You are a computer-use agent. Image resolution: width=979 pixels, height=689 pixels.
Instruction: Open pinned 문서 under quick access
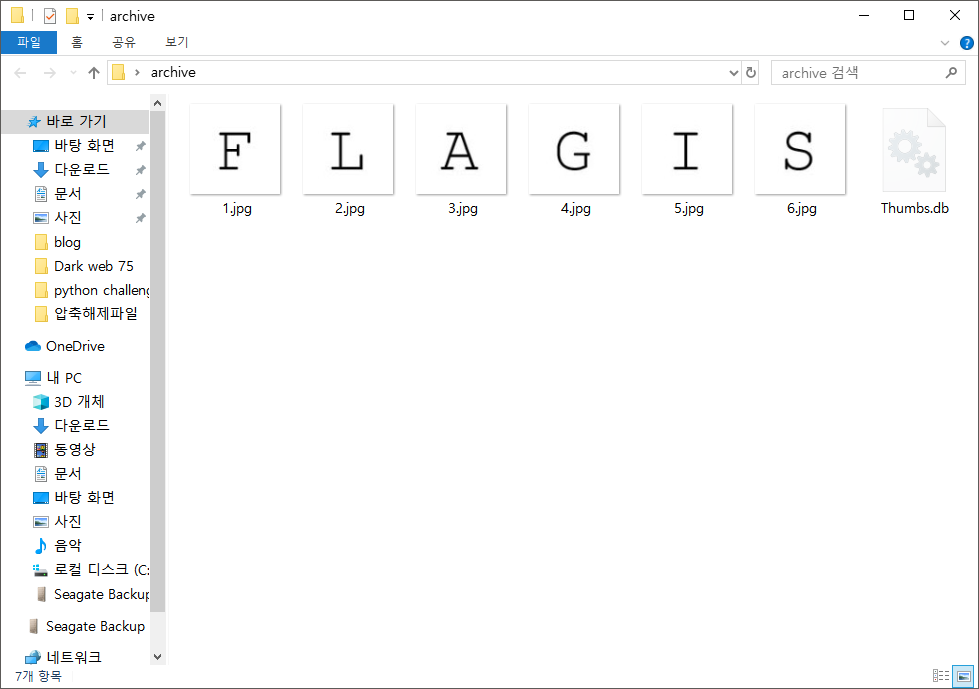[68, 193]
